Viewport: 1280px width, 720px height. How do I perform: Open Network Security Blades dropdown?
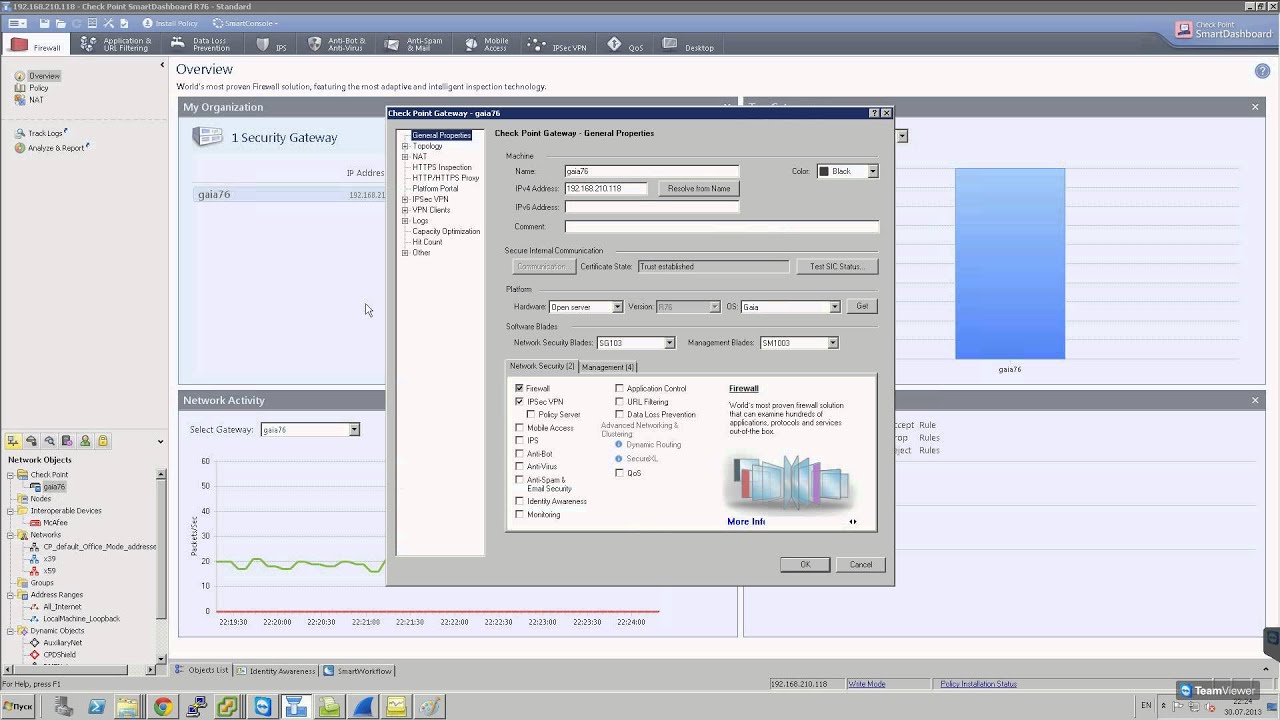click(x=669, y=343)
